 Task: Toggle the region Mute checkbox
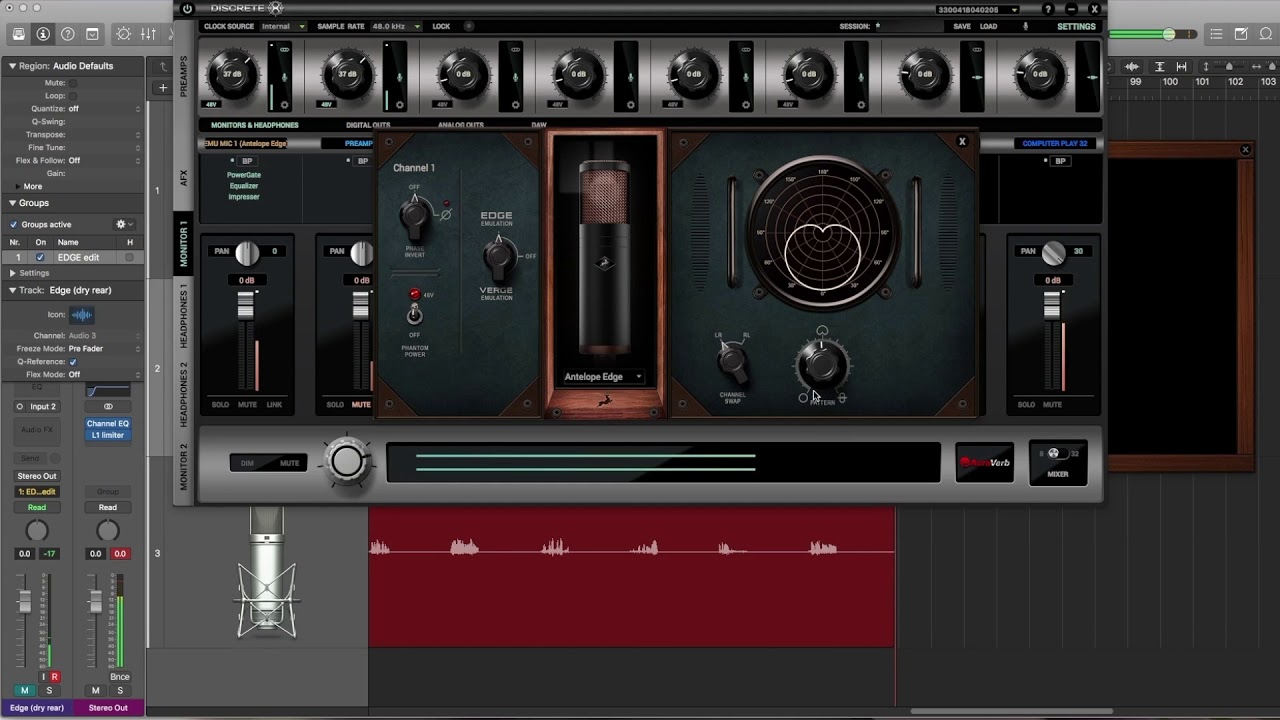[73, 82]
